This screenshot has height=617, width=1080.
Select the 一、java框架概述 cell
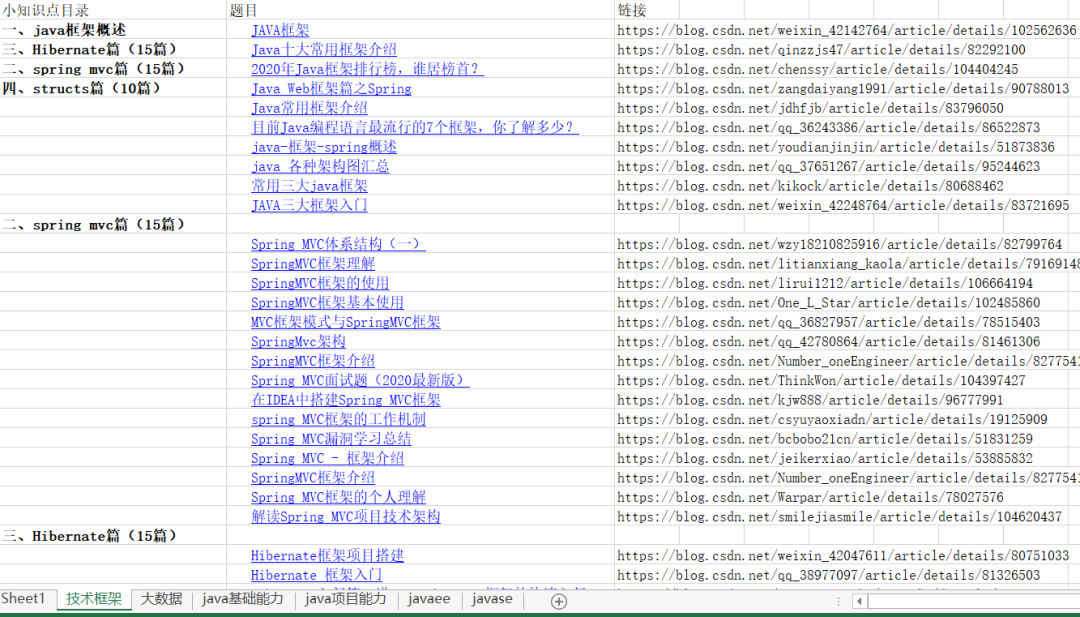[113, 30]
